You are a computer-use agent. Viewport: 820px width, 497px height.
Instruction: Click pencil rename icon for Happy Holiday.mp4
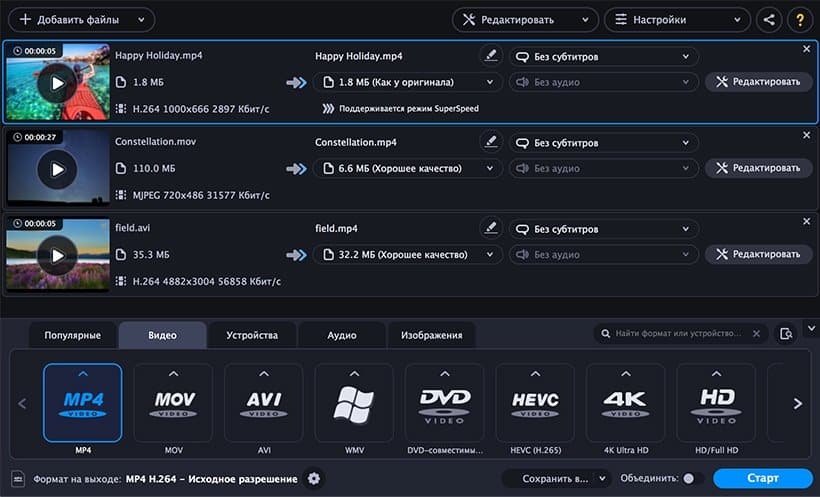(x=490, y=56)
